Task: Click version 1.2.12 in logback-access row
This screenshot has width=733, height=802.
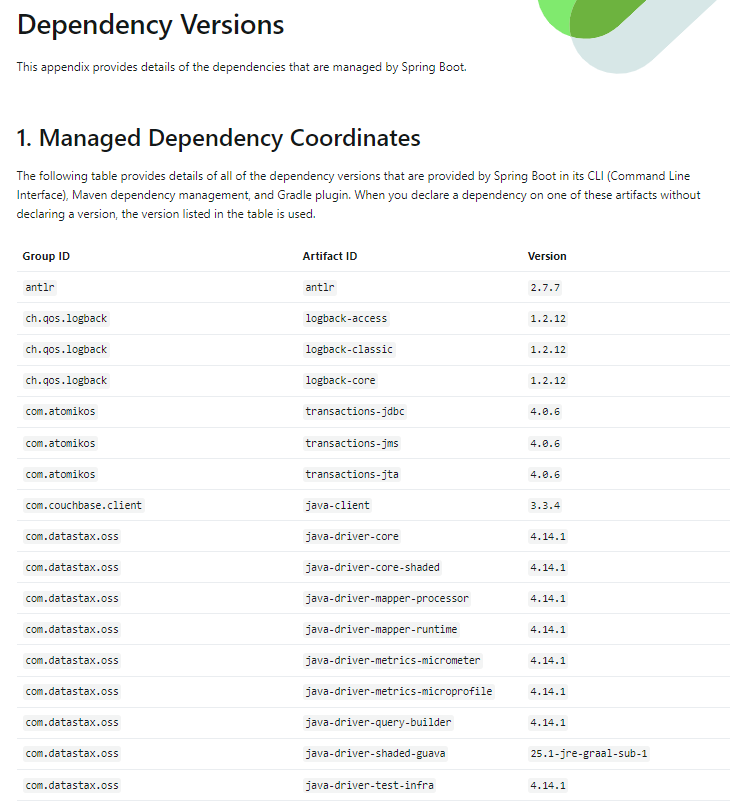Action: (548, 319)
